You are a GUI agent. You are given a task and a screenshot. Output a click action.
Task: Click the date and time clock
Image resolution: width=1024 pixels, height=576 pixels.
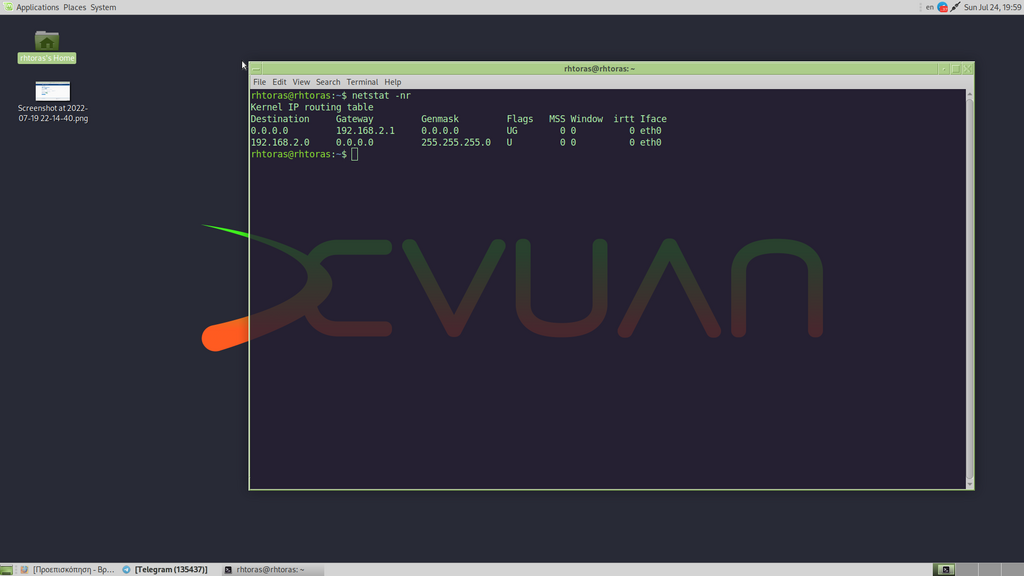point(992,7)
